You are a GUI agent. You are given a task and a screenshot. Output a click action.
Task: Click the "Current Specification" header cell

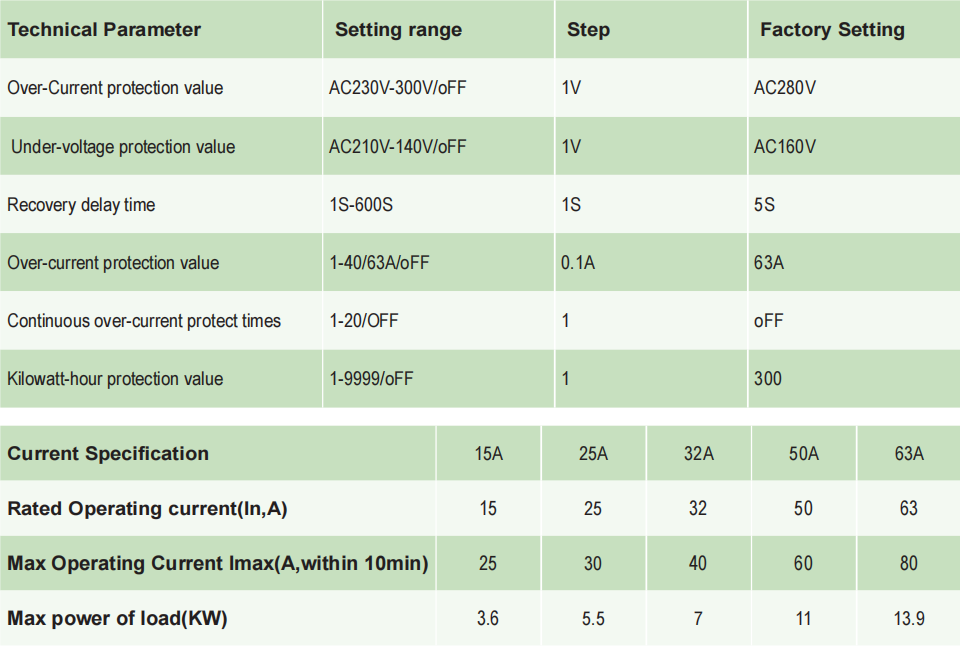coord(108,454)
